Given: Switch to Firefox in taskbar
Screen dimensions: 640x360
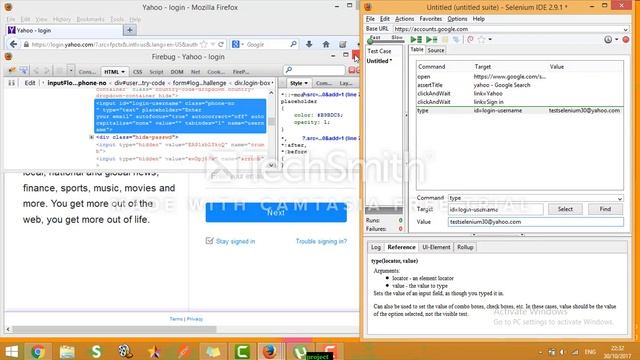Looking at the screenshot, I should (269, 351).
